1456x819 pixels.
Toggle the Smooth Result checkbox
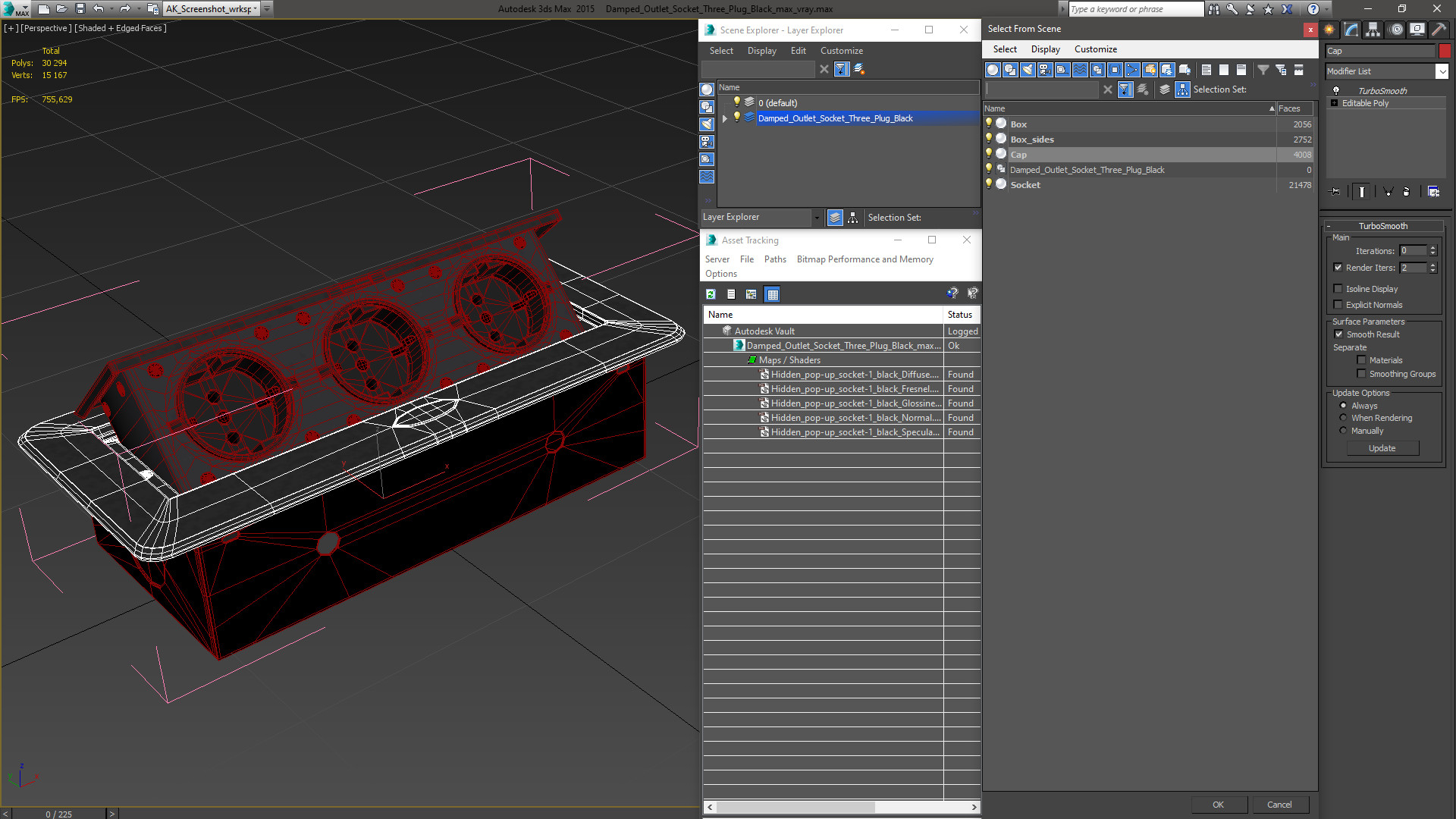click(x=1339, y=334)
